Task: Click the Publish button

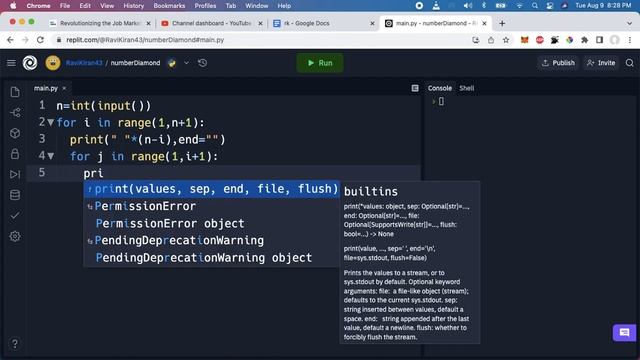Action: coord(558,63)
